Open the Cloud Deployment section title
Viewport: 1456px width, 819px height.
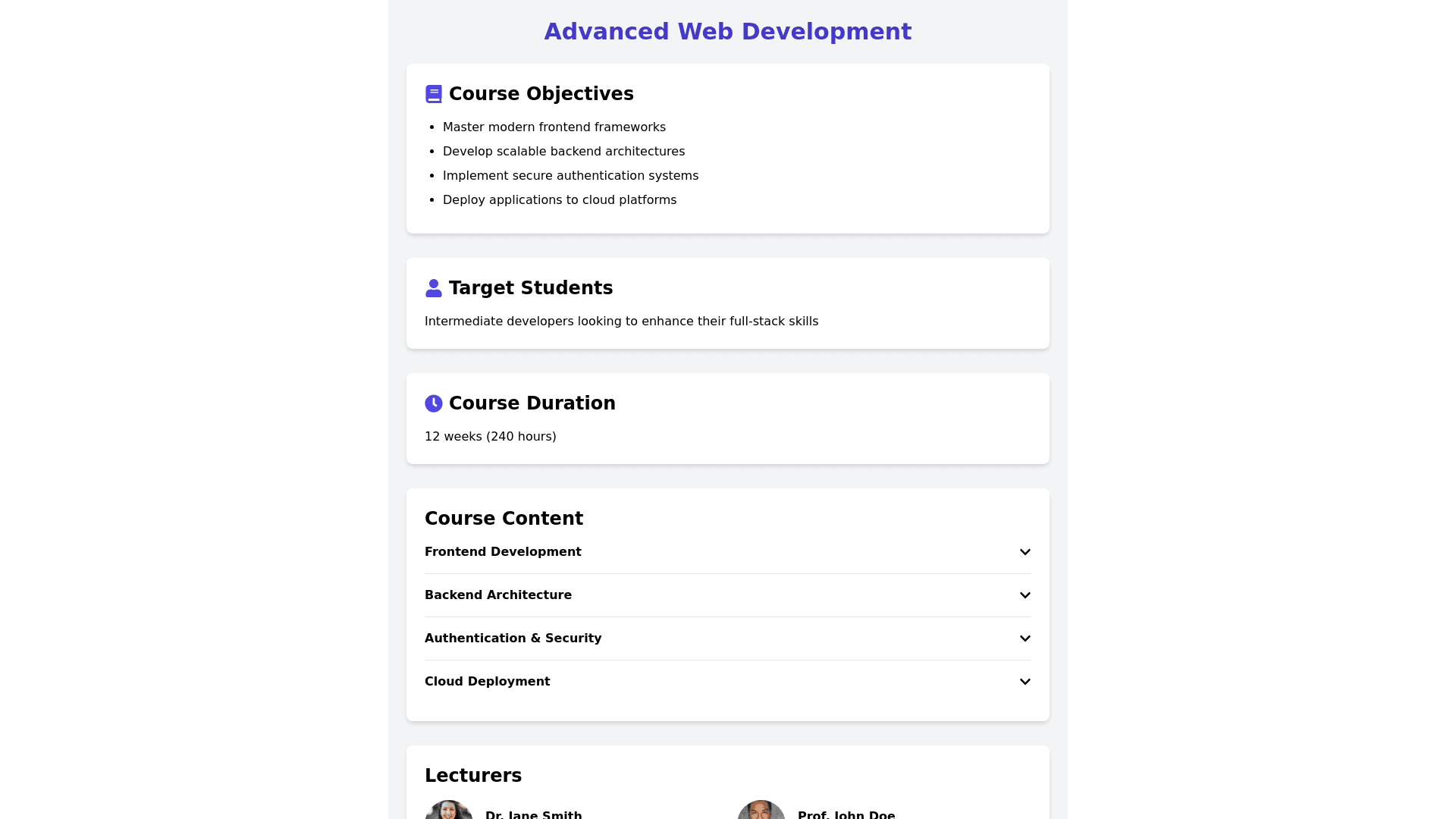pyautogui.click(x=487, y=682)
